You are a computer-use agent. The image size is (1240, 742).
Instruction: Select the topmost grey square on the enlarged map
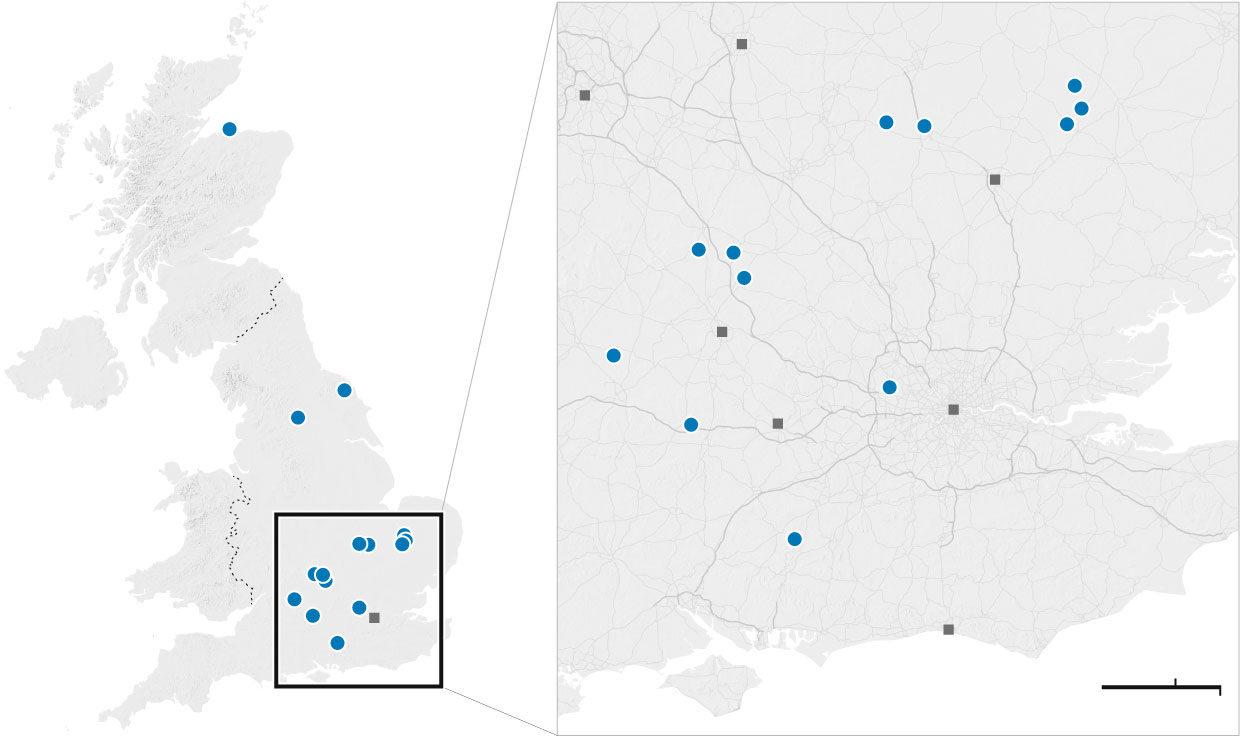click(x=741, y=44)
